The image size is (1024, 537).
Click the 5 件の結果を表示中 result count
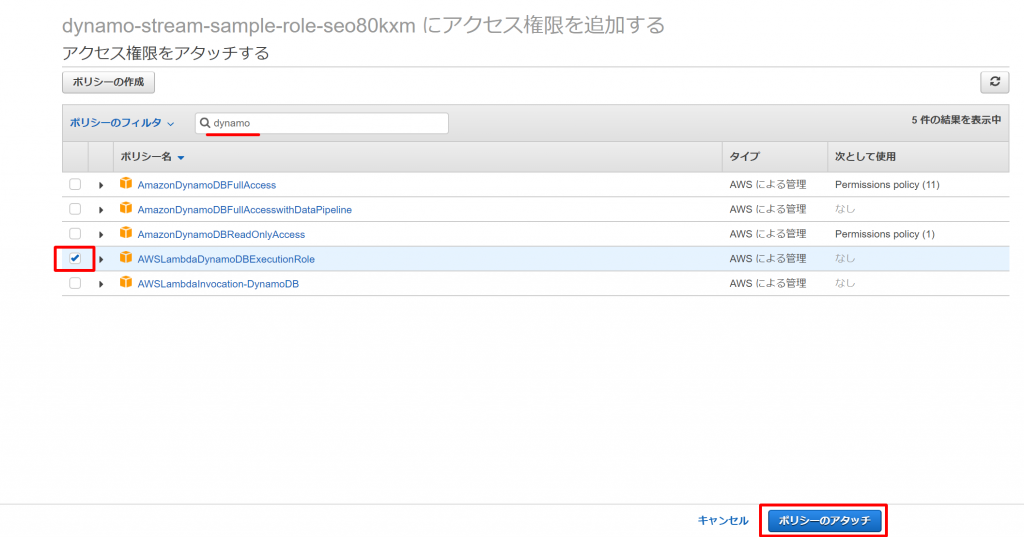point(956,120)
